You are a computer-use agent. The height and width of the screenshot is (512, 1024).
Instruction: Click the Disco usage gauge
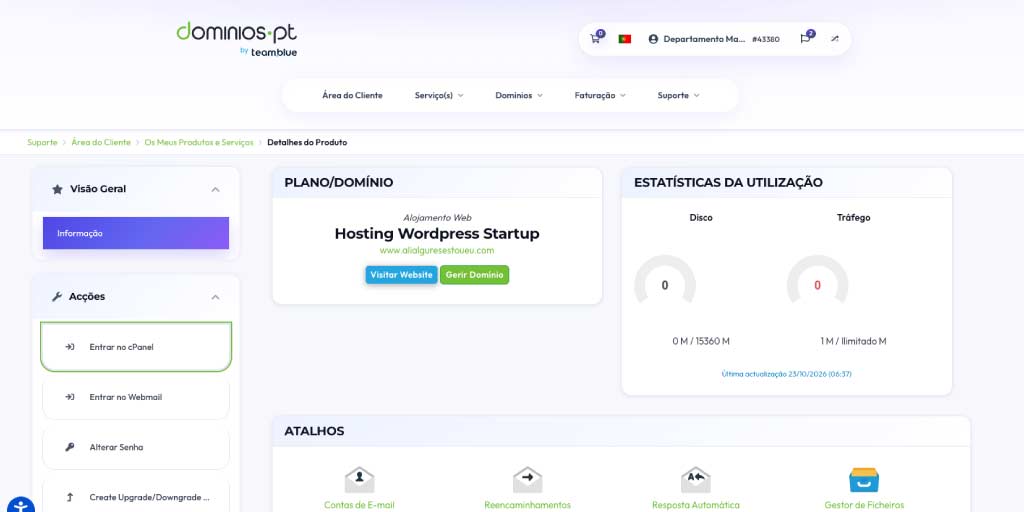665,281
